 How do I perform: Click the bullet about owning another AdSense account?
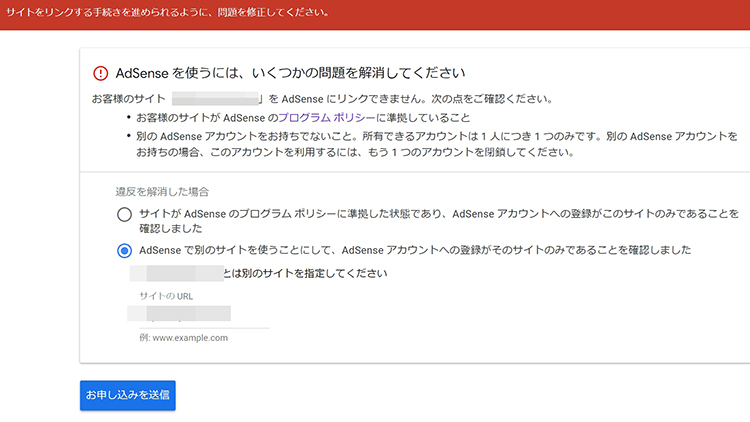437,144
